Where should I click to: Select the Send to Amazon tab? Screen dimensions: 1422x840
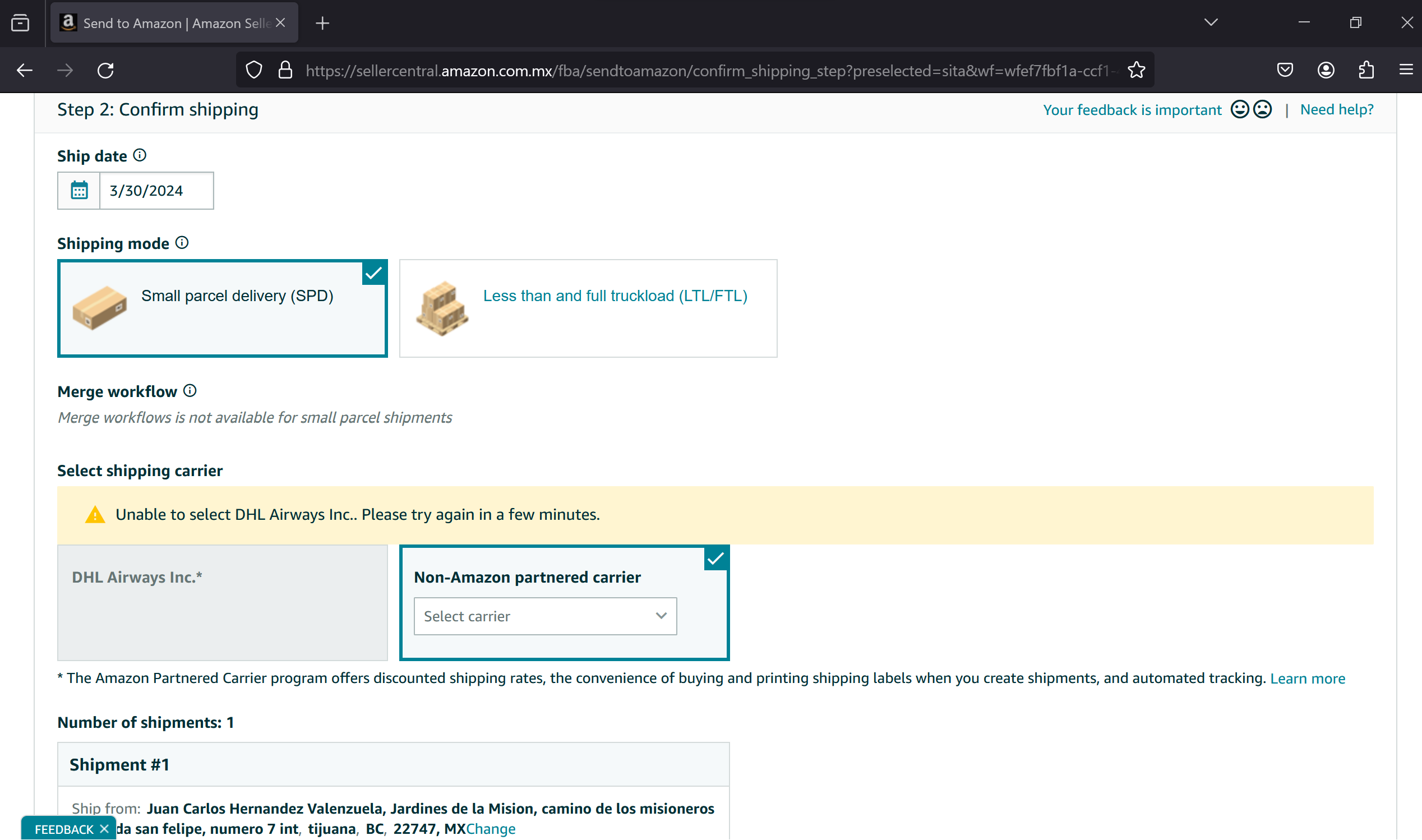[x=174, y=23]
